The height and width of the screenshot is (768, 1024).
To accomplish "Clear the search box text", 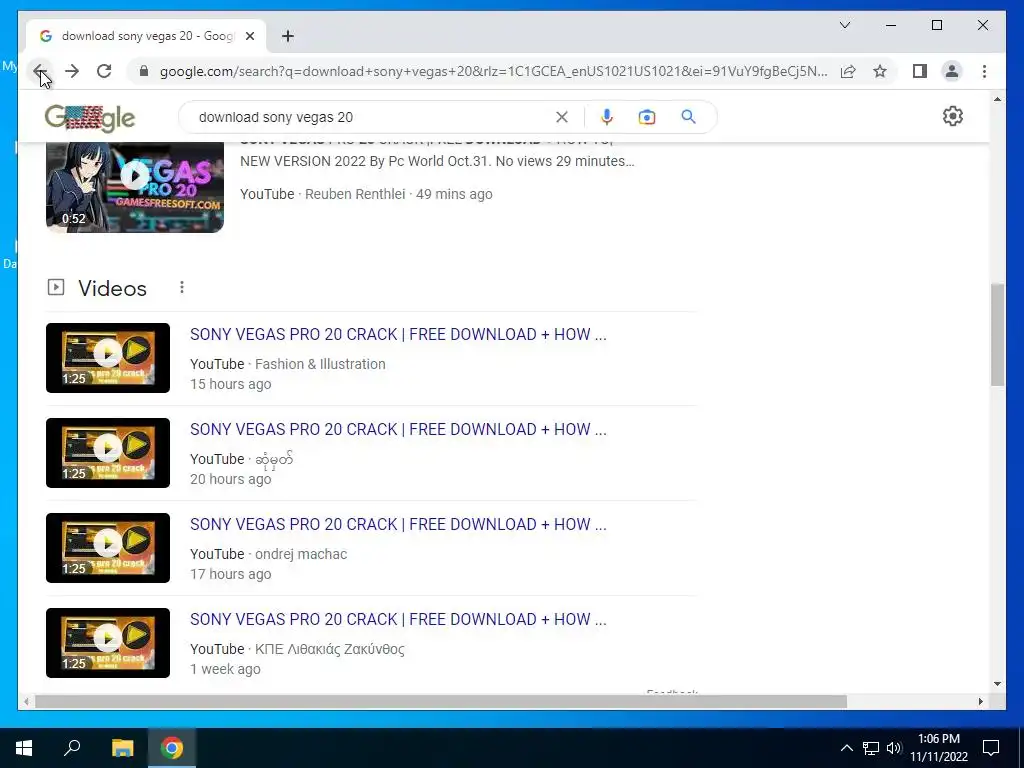I will (562, 117).
